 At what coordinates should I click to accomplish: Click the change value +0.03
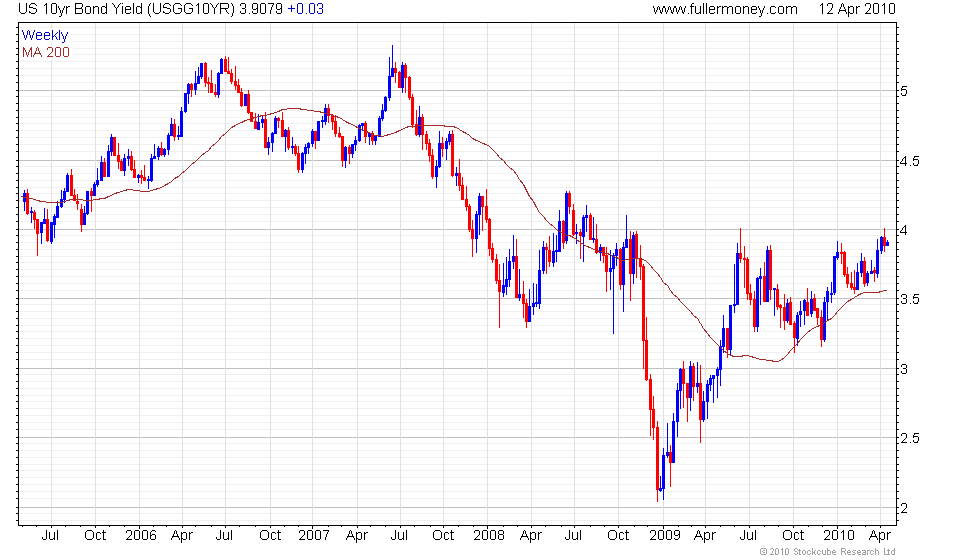[305, 9]
